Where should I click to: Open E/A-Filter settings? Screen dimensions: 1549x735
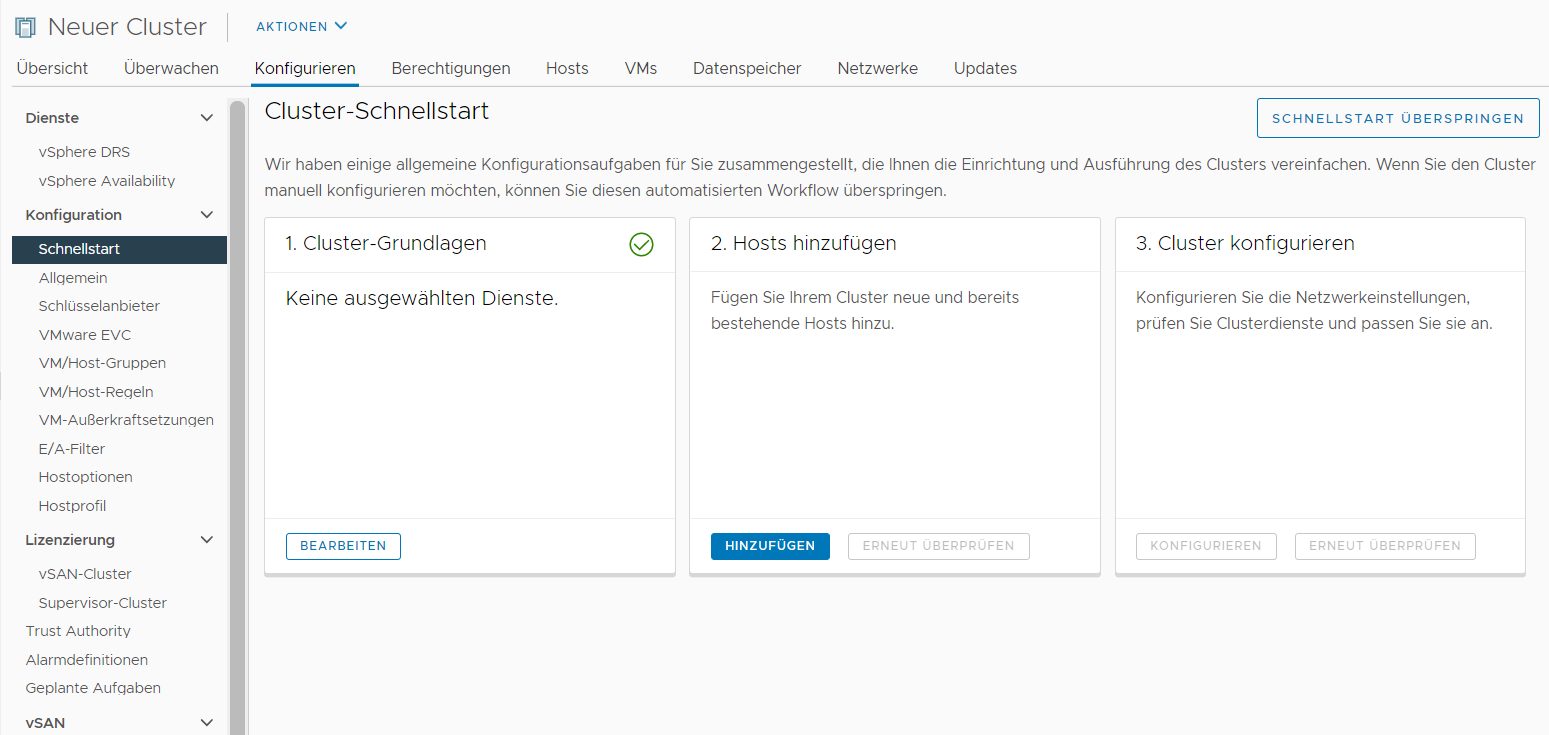pyautogui.click(x=72, y=449)
